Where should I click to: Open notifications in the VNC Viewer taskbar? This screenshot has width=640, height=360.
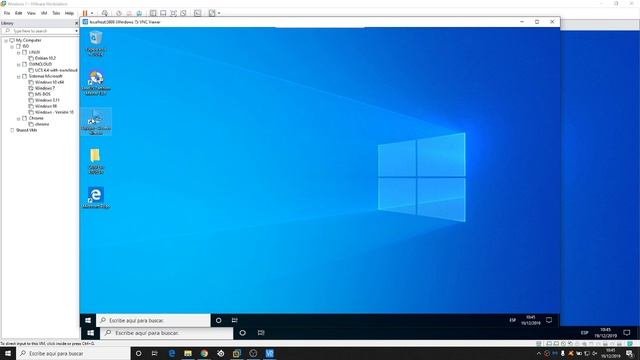[x=549, y=320]
